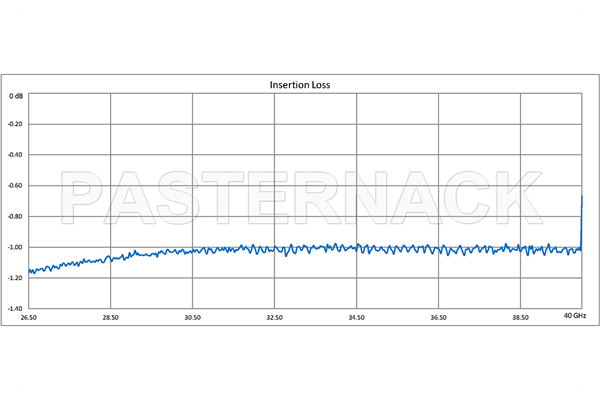The image size is (600, 400).
Task: Pick the 38.50 x-axis frequency label
Action: tap(520, 317)
